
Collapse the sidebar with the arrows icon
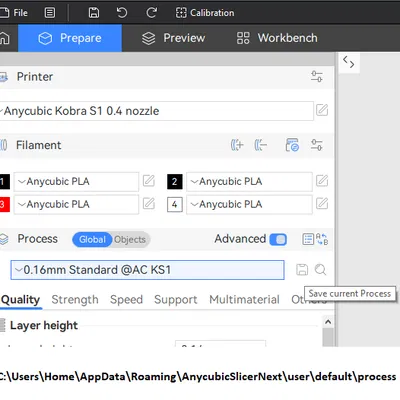coord(349,62)
